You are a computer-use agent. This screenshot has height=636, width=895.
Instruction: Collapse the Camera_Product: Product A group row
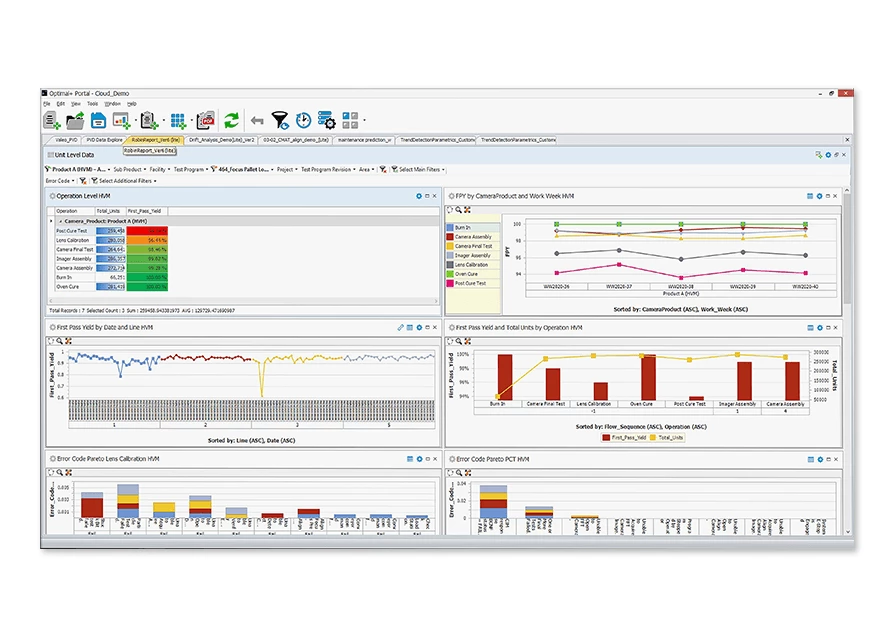click(x=61, y=221)
